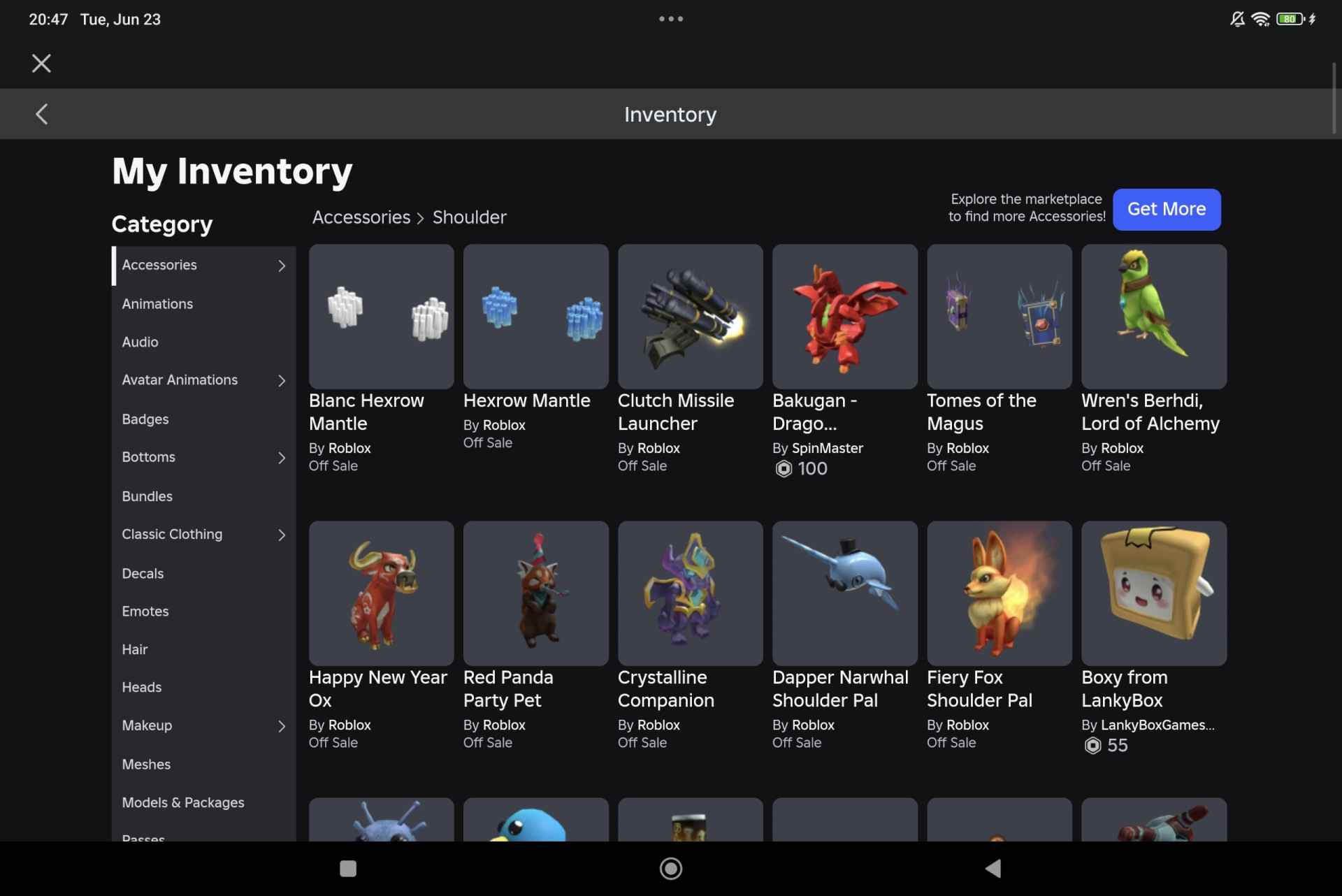Click Roblox creator under Hexrow Mantle
This screenshot has height=896, width=1342.
click(x=504, y=425)
